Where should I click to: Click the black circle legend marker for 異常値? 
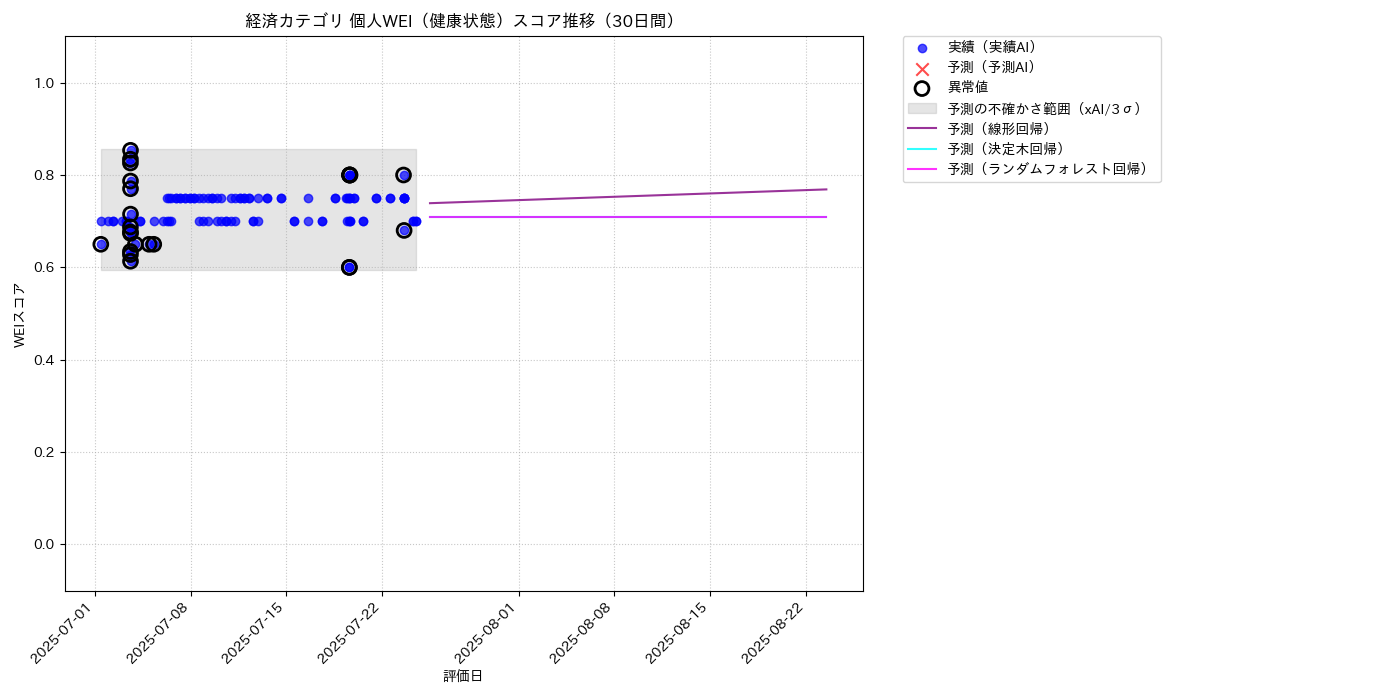pyautogui.click(x=922, y=88)
